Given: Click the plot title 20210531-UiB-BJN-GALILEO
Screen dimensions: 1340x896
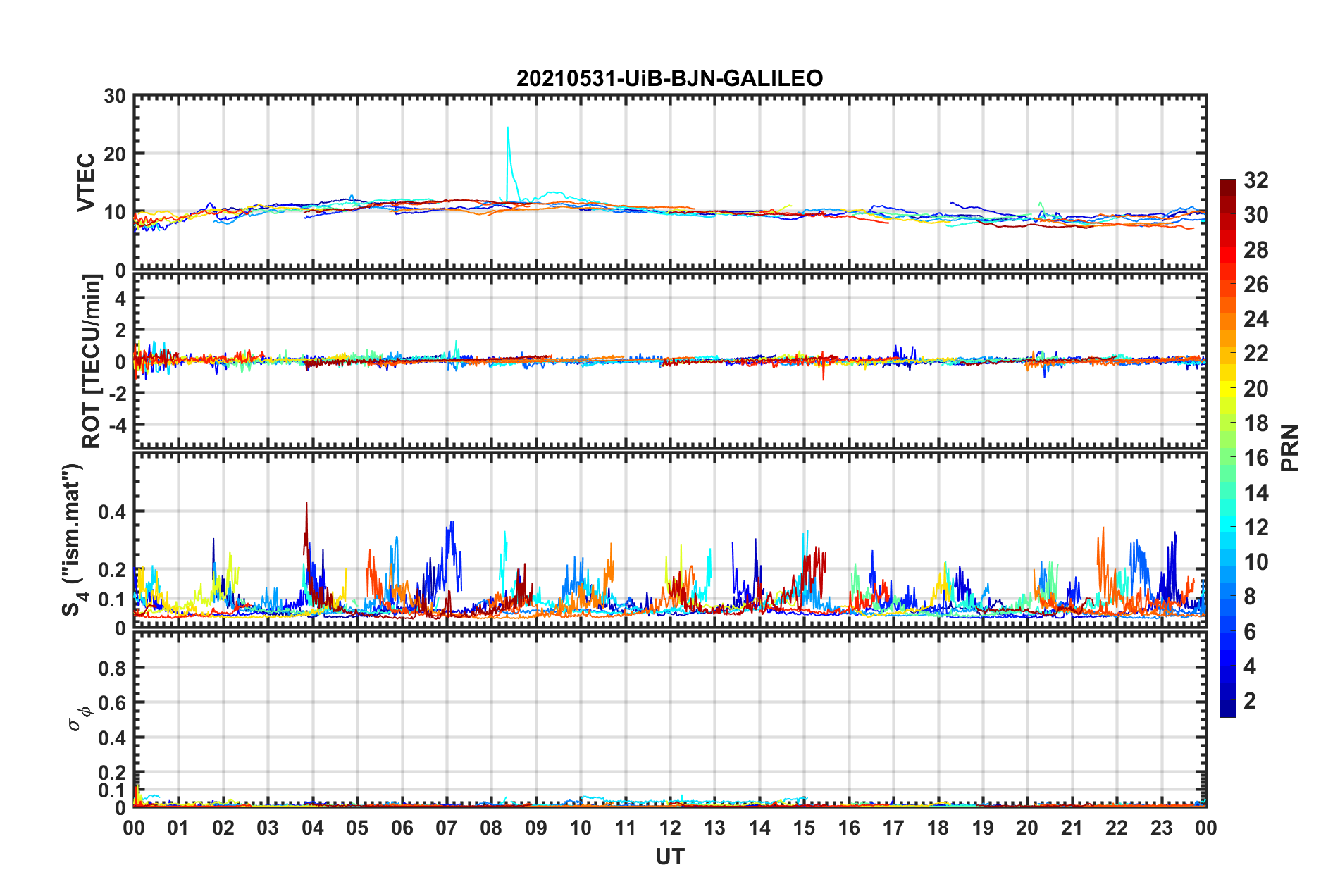Looking at the screenshot, I should coord(669,78).
